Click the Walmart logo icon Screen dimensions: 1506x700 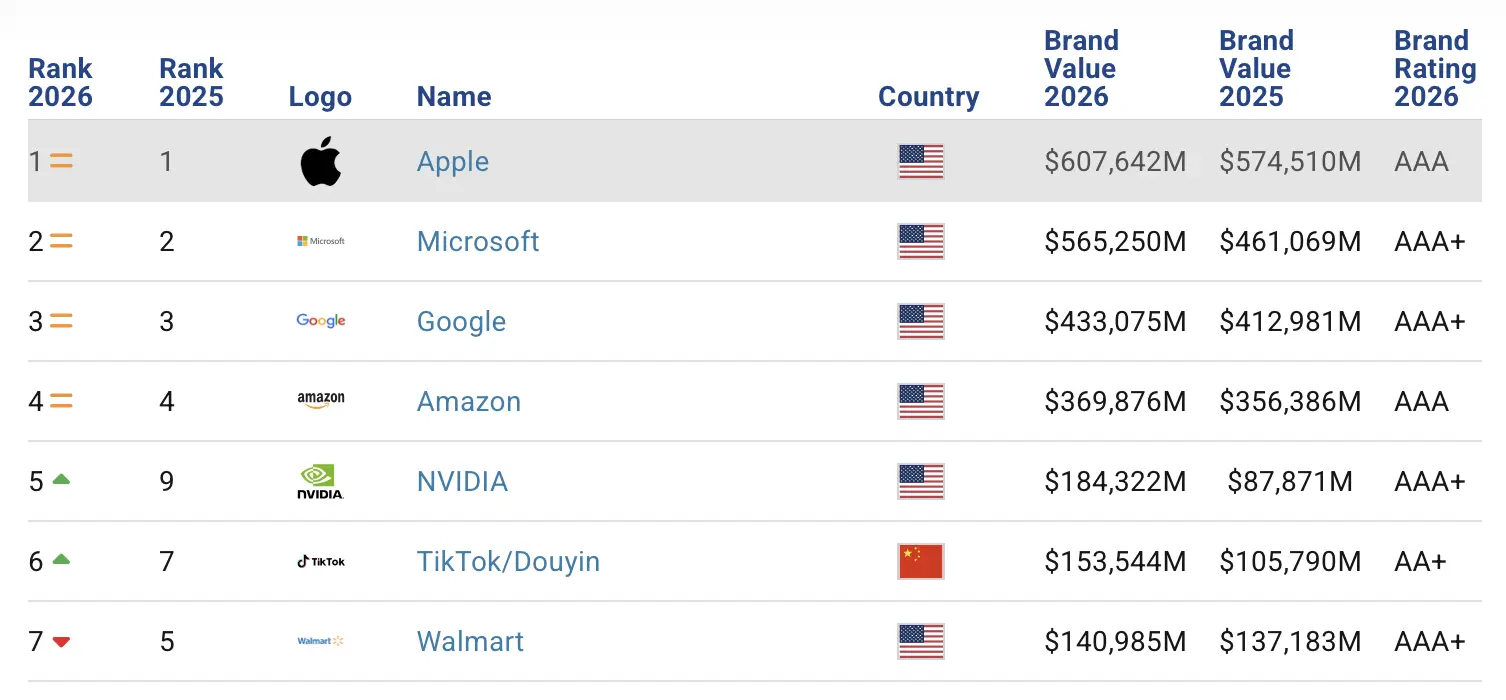321,641
